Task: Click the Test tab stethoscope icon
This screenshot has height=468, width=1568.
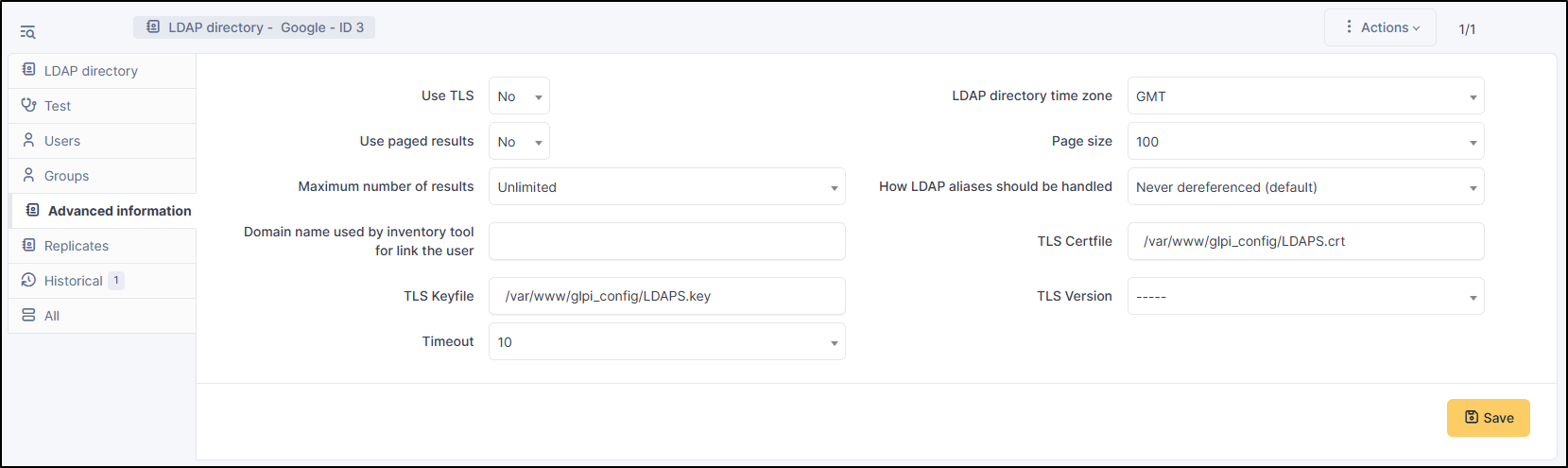Action: click(x=28, y=105)
